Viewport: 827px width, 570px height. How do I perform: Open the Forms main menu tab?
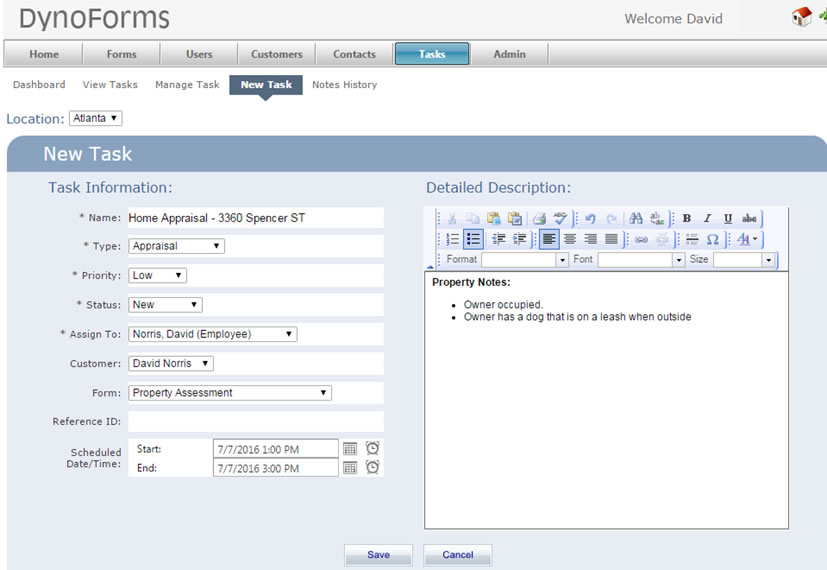(121, 54)
